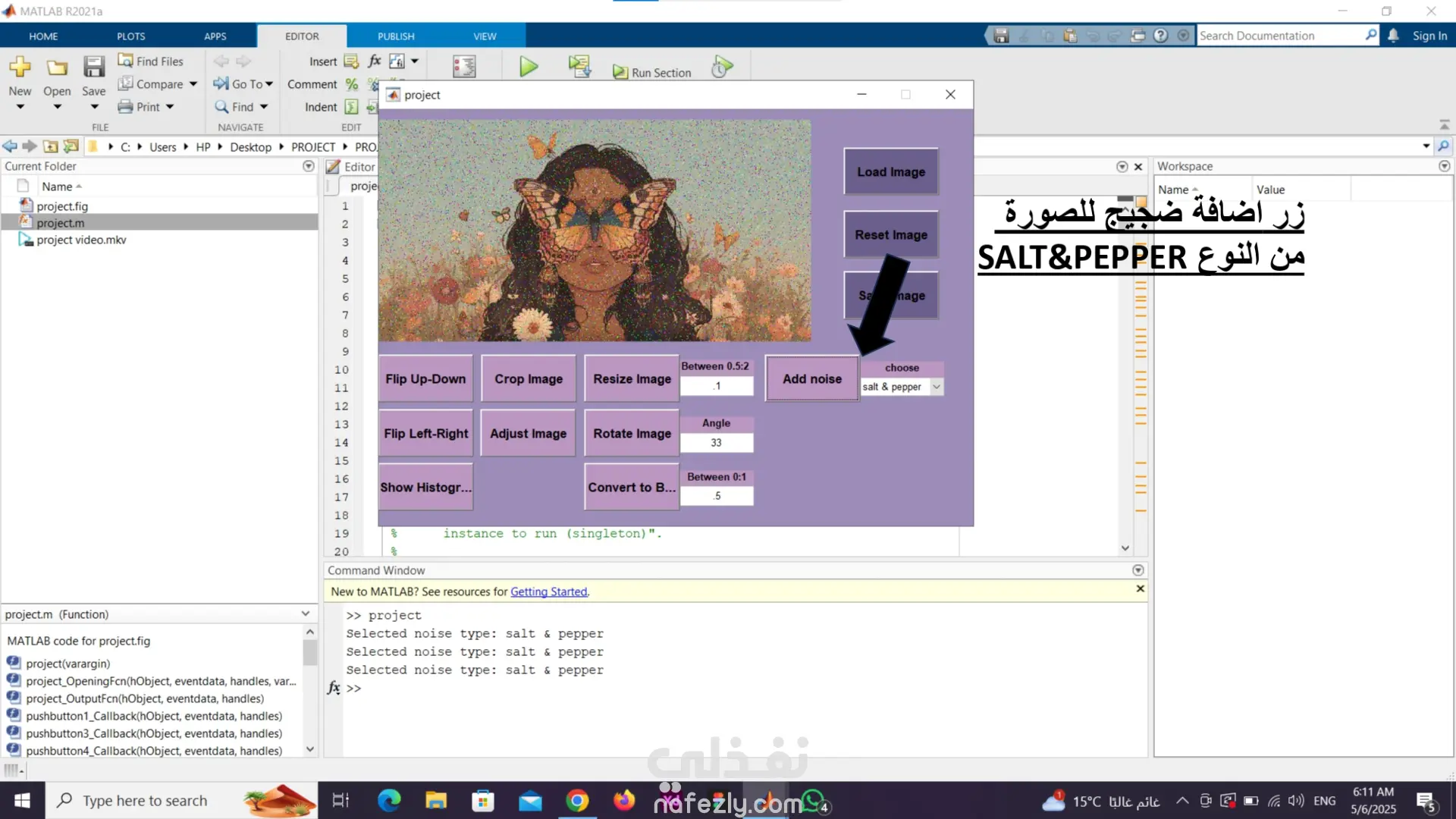Click the Save floppy disk icon in ribbon
Viewport: 1456px width, 819px height.
[x=94, y=67]
